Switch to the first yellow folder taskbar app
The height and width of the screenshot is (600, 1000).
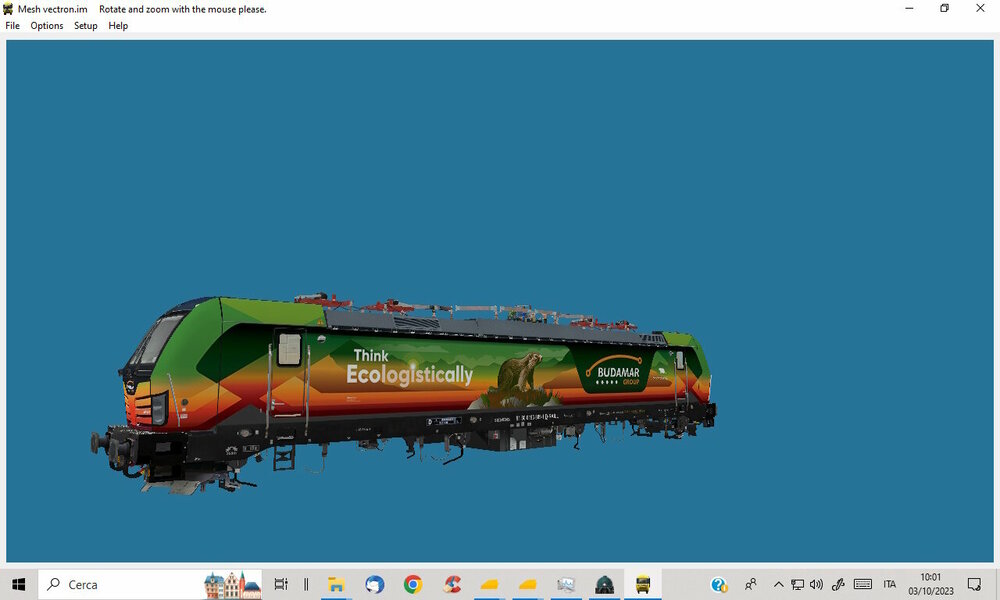pyautogui.click(x=489, y=584)
